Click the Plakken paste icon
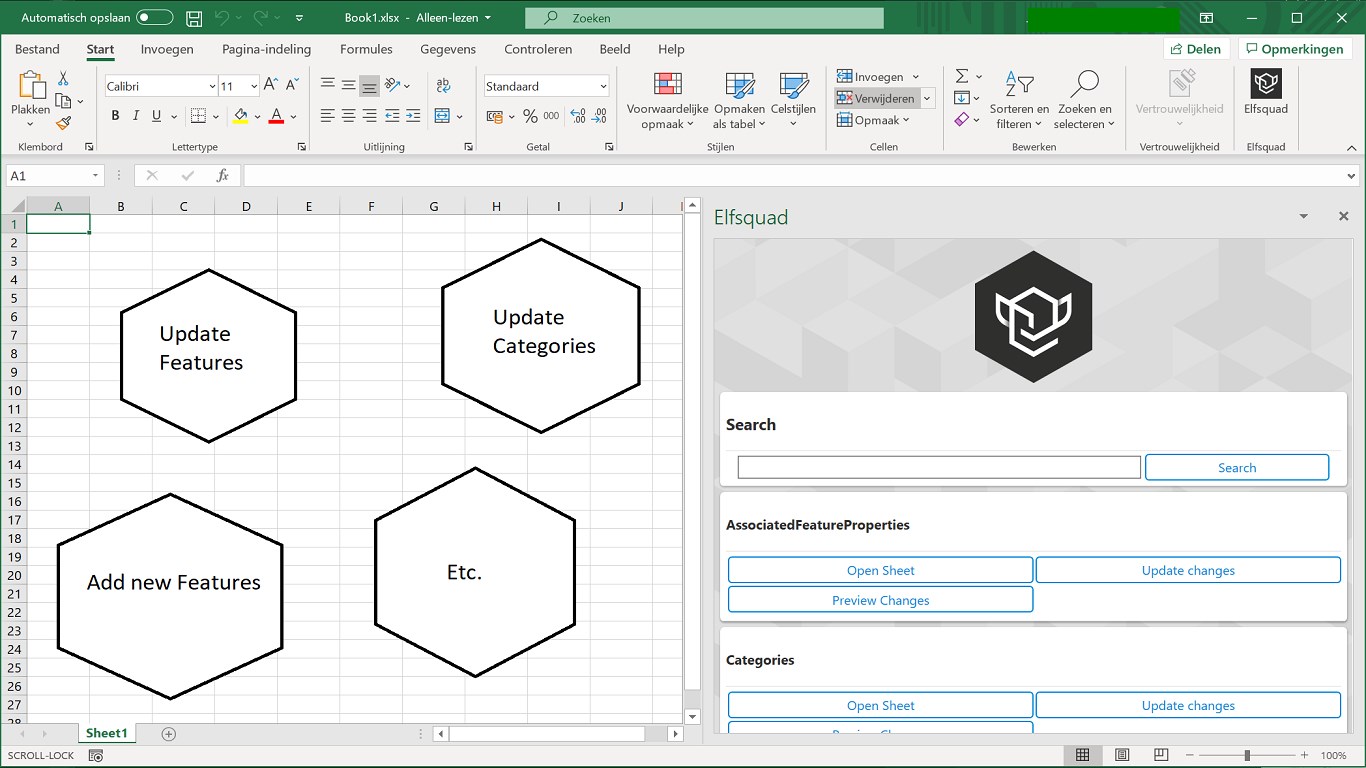1366x768 pixels. point(31,86)
